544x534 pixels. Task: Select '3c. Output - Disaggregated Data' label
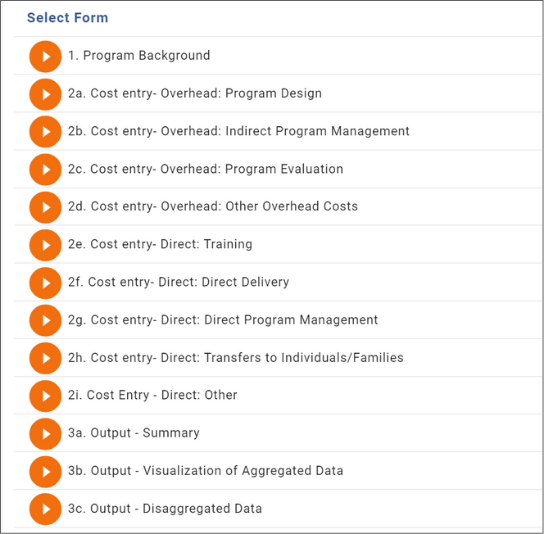(165, 509)
